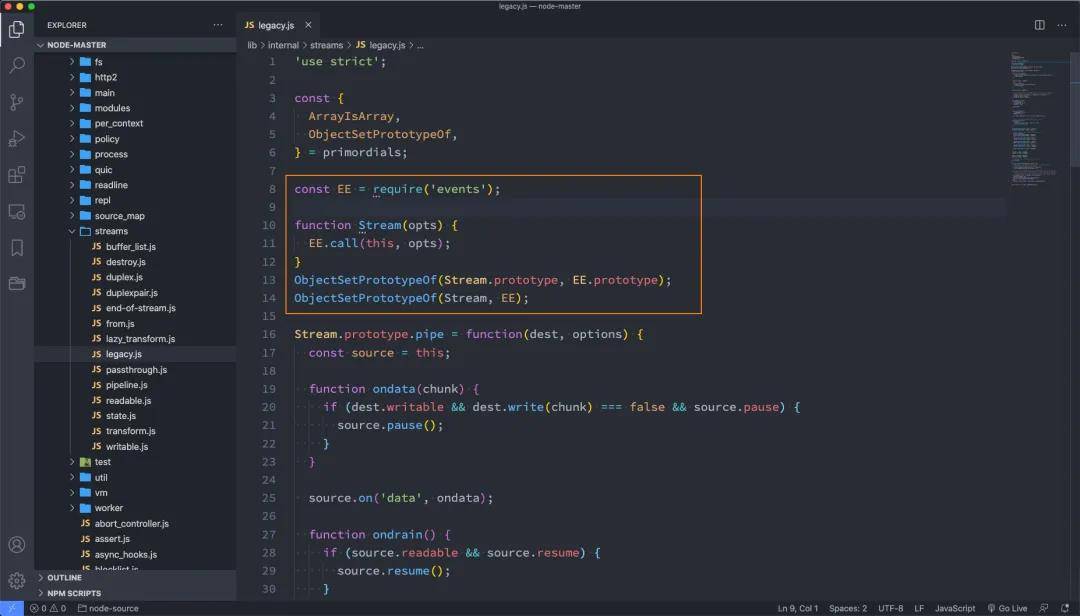Open the Remote Explorer icon
Screen dimensions: 1080x616
(17, 212)
